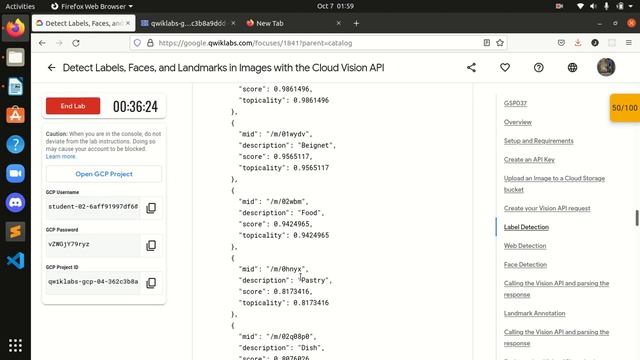This screenshot has width=640, height=360.
Task: Click the End Lab button
Action: [73, 106]
